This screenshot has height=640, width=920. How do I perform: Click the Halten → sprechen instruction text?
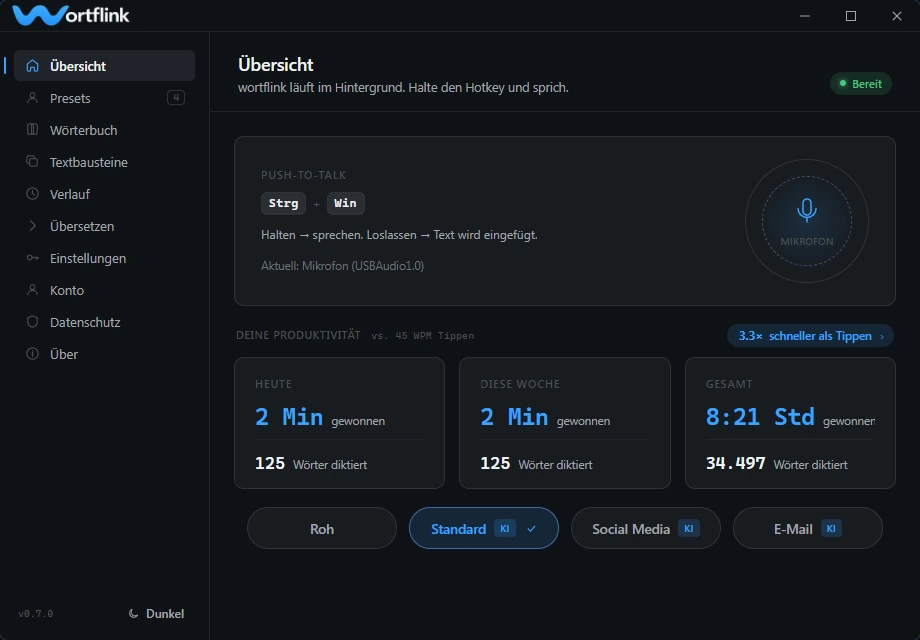click(399, 235)
